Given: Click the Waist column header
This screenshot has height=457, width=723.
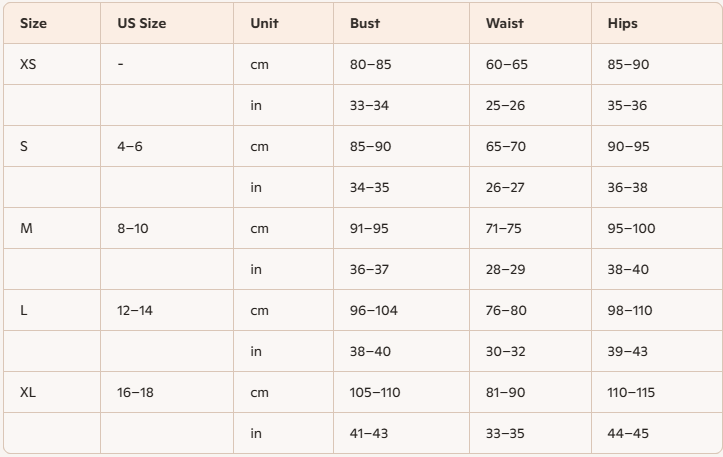Looking at the screenshot, I should point(504,23).
